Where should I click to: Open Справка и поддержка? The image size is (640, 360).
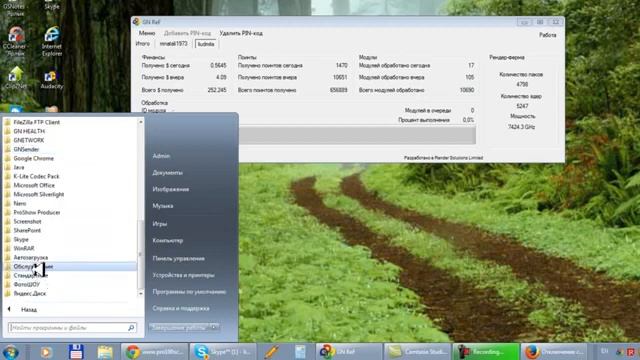tap(181, 309)
